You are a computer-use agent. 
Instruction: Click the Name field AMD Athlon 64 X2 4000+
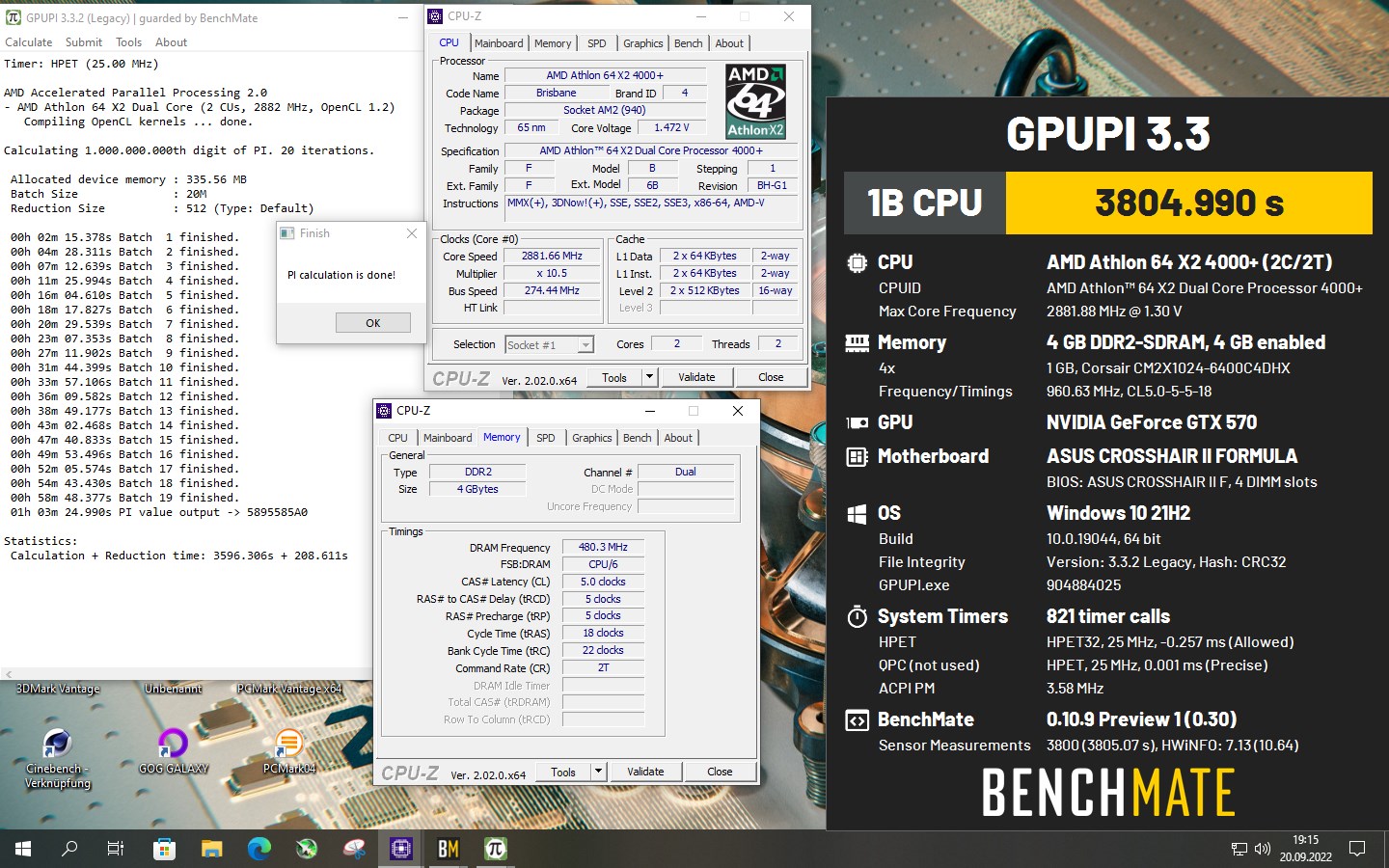coord(605,75)
